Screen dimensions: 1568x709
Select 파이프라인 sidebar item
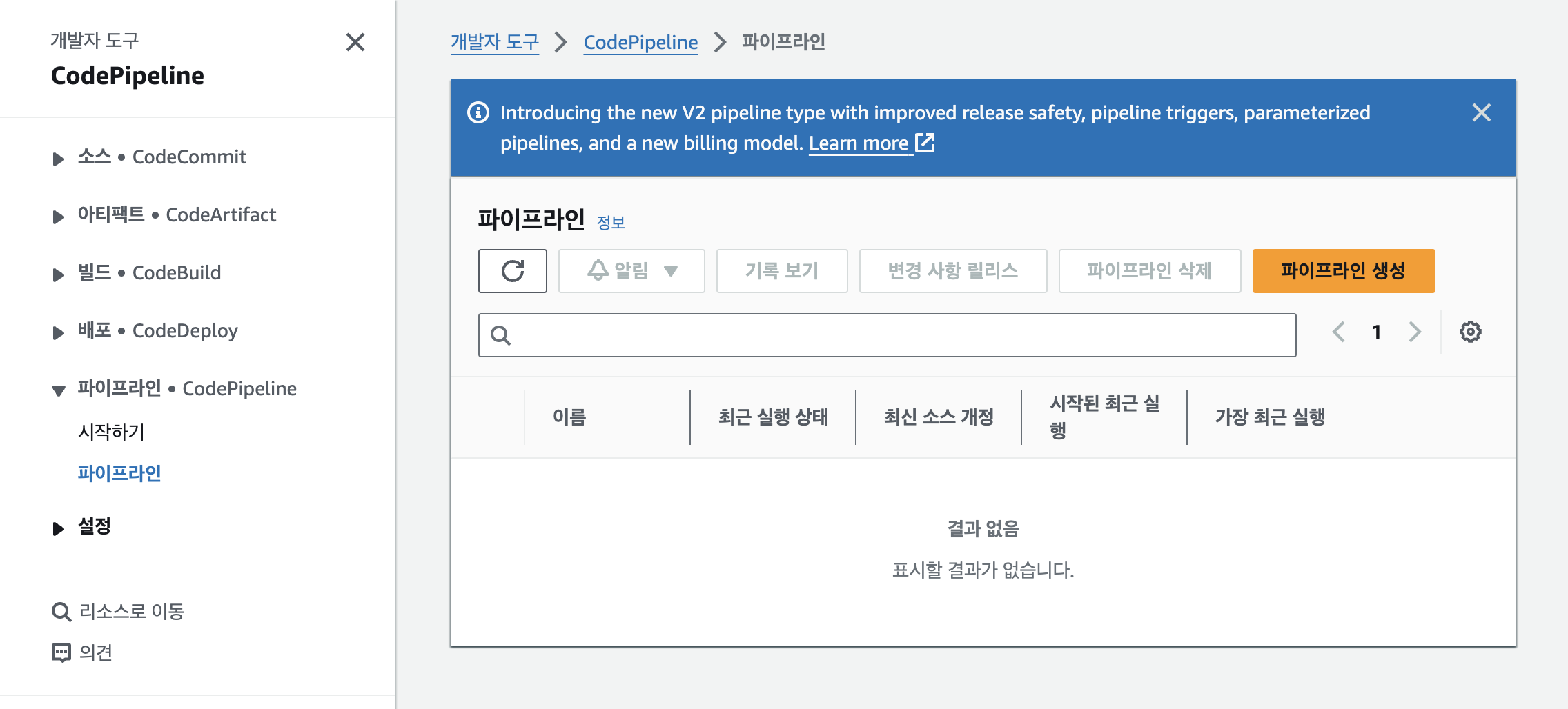tap(119, 473)
